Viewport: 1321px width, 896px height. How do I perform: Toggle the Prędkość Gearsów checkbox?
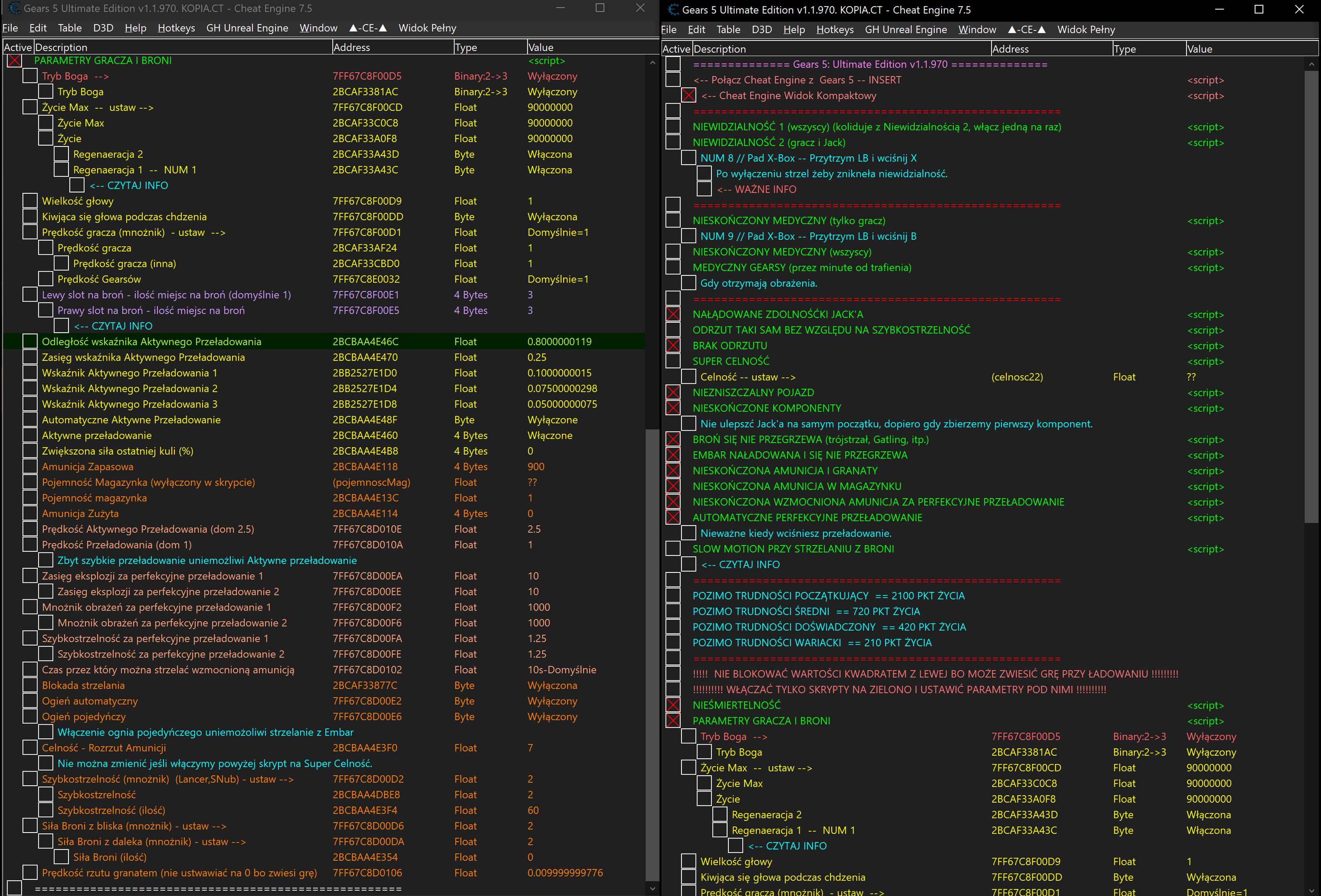click(x=46, y=279)
